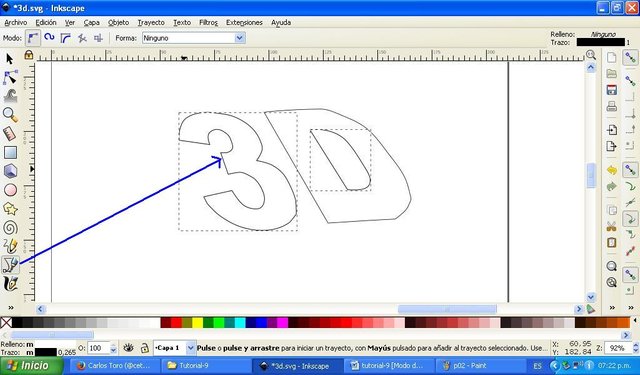Image resolution: width=640 pixels, height=375 pixels.
Task: Select the Star polygon tool
Action: 10,209
